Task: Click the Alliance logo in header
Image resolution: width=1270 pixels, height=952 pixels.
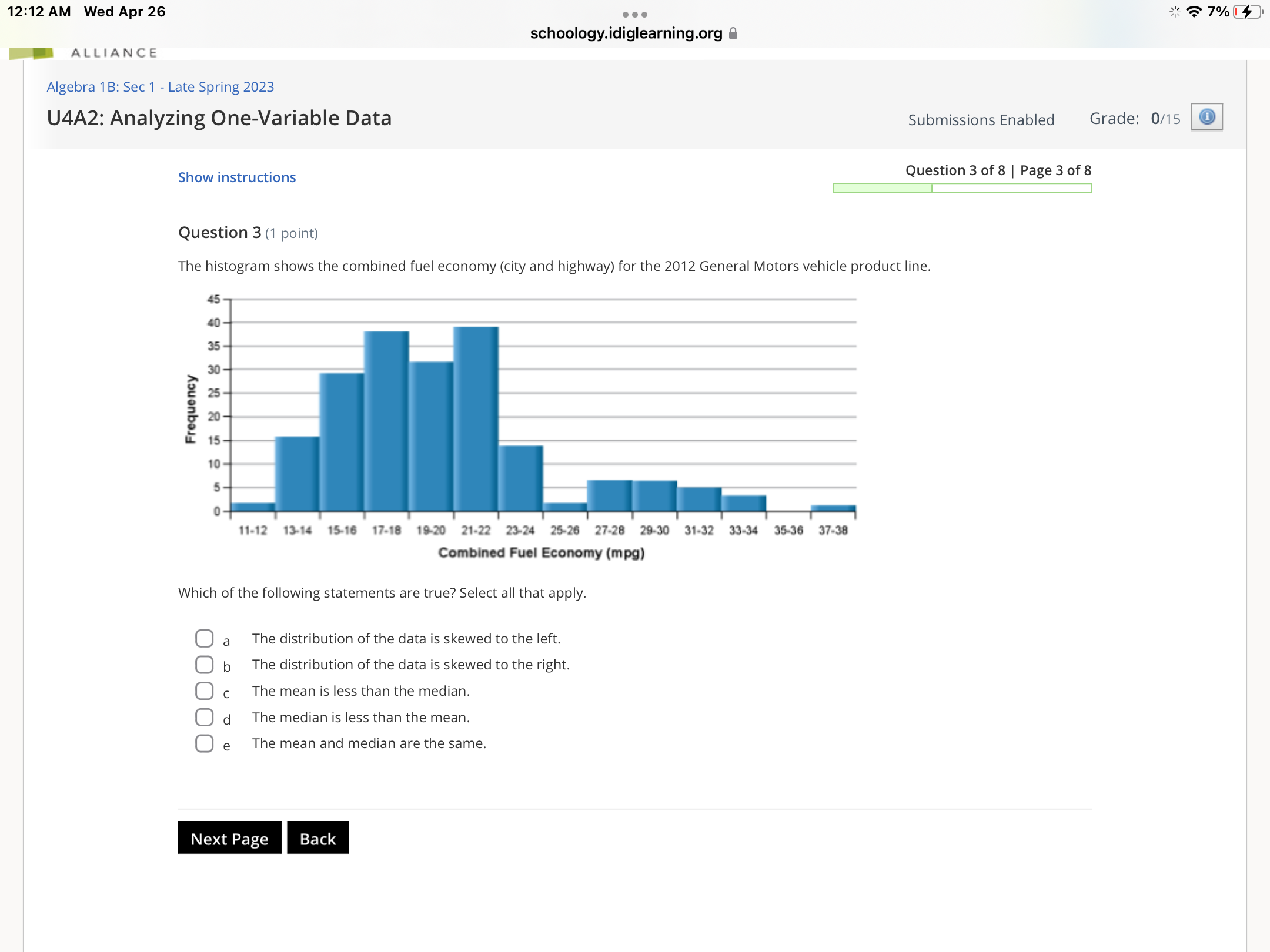Action: coord(82,53)
